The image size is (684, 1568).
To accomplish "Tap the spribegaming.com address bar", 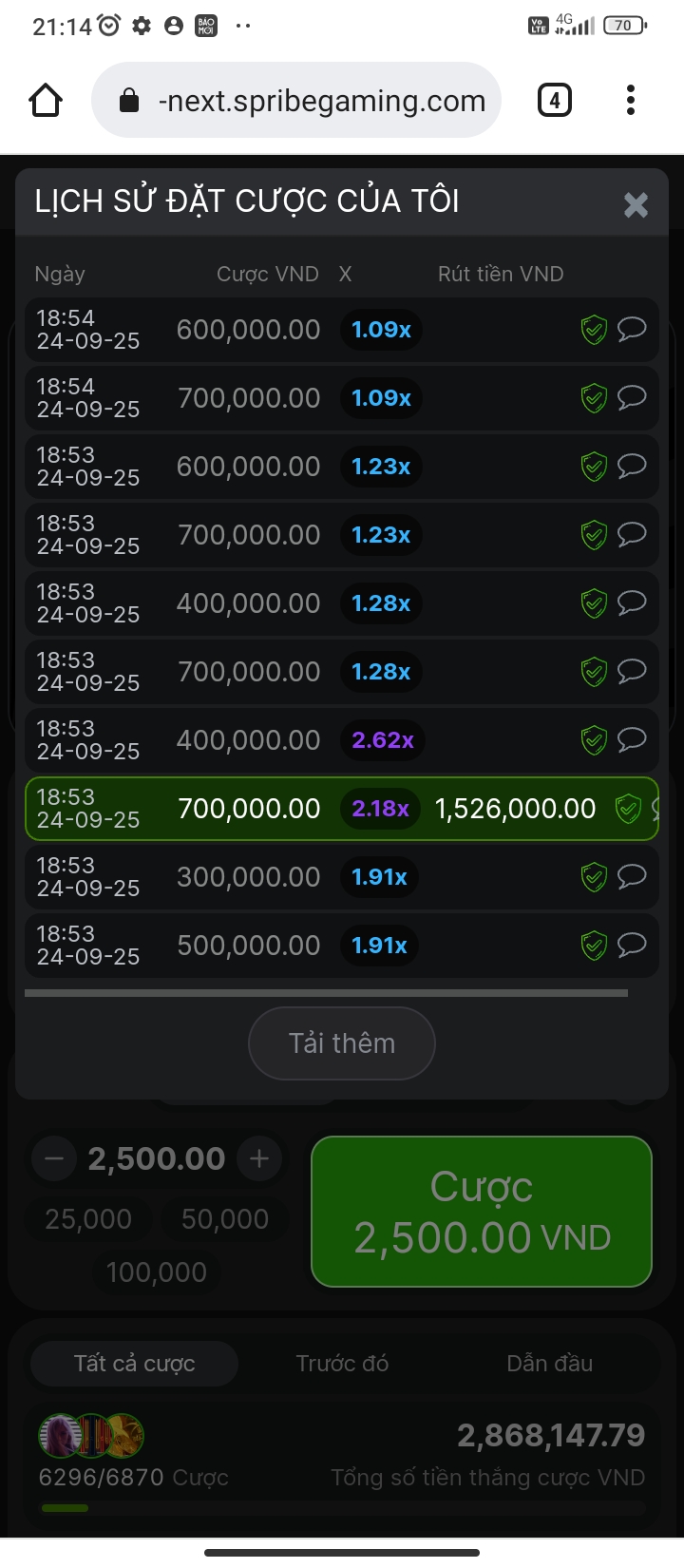I will (296, 100).
